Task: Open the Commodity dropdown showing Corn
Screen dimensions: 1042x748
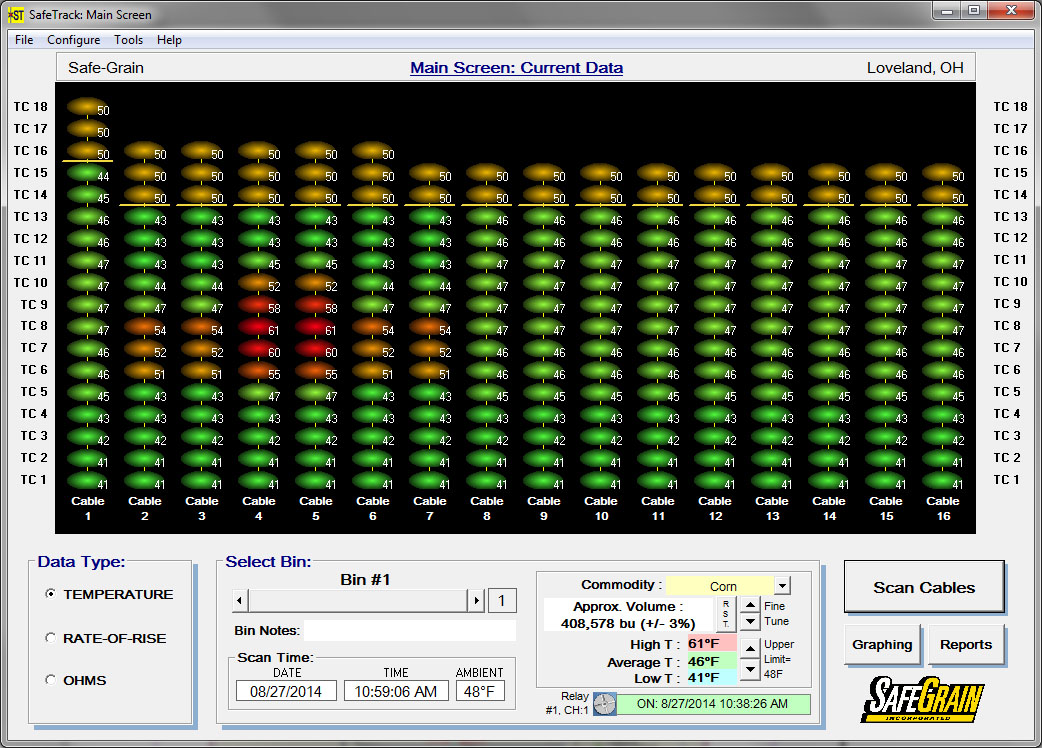Action: (x=783, y=587)
